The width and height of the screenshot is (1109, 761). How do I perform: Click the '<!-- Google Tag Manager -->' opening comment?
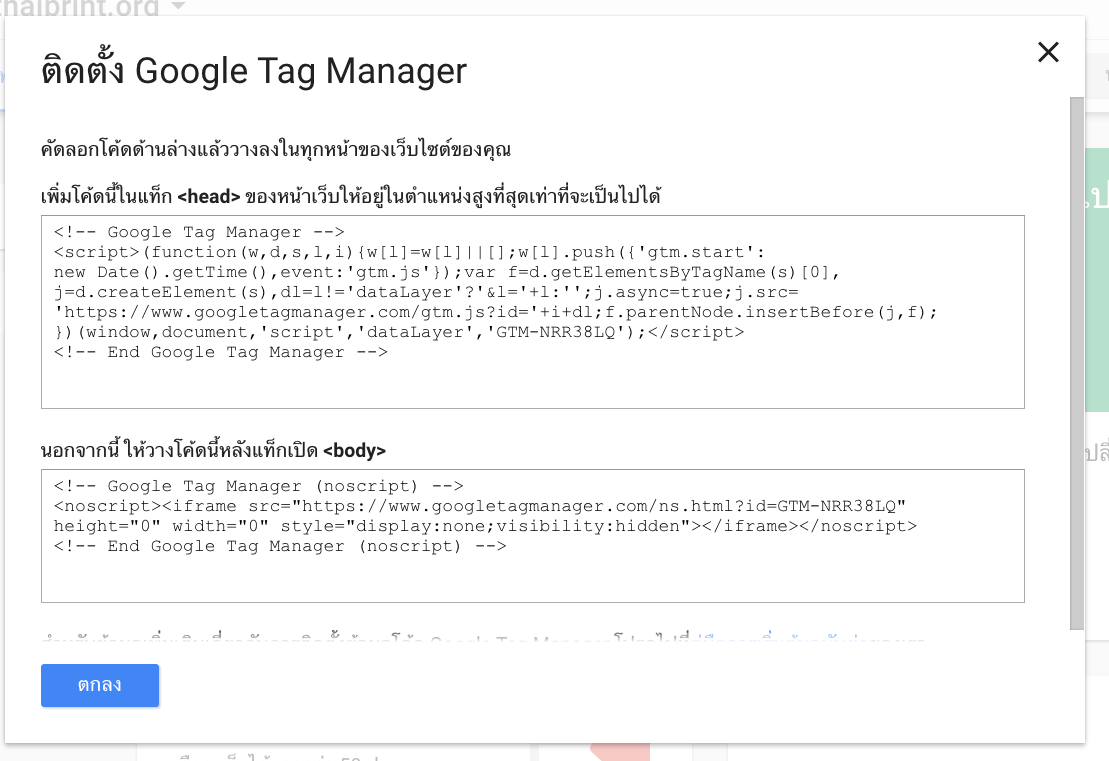point(199,232)
